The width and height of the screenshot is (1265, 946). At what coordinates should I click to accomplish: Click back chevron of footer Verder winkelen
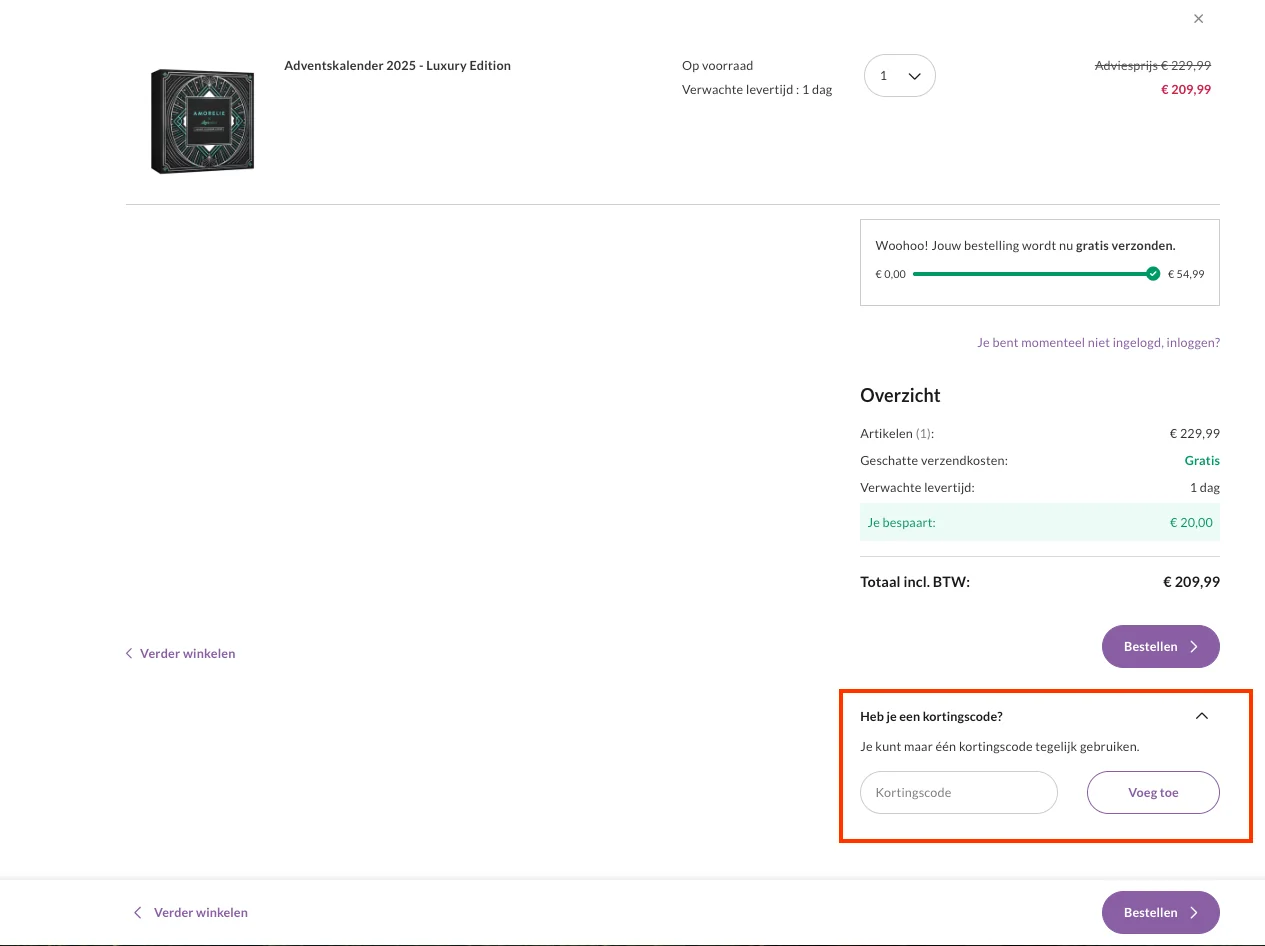[138, 913]
